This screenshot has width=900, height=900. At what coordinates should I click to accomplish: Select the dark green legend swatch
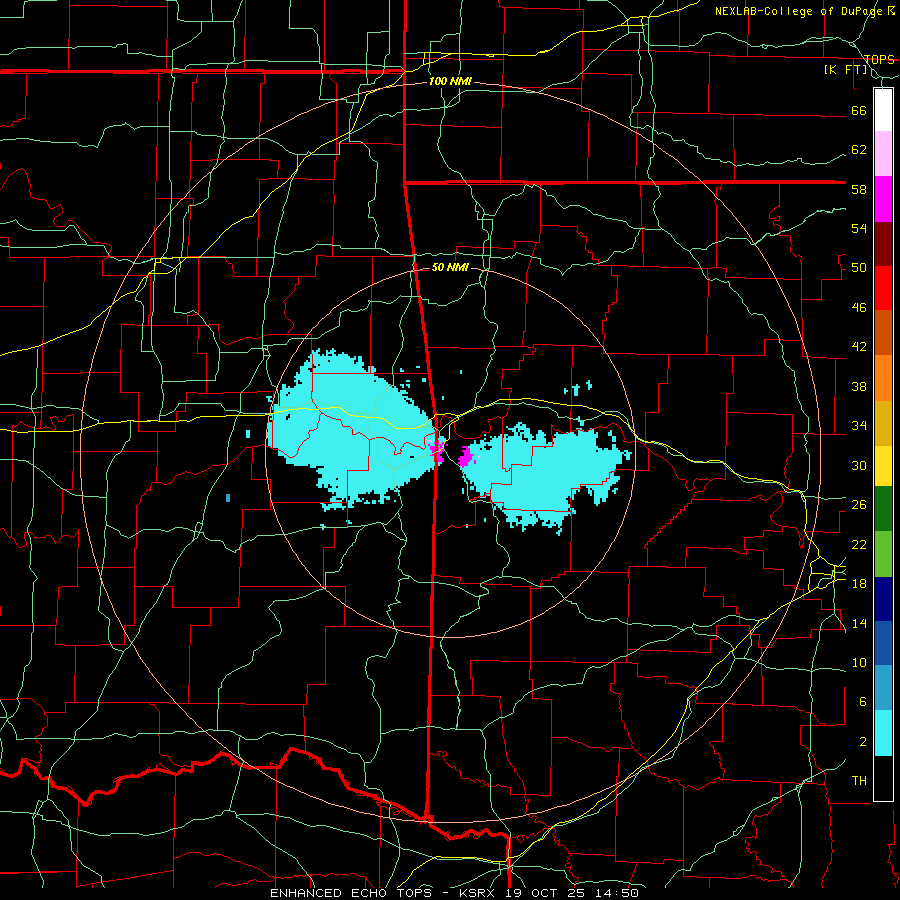pos(883,509)
